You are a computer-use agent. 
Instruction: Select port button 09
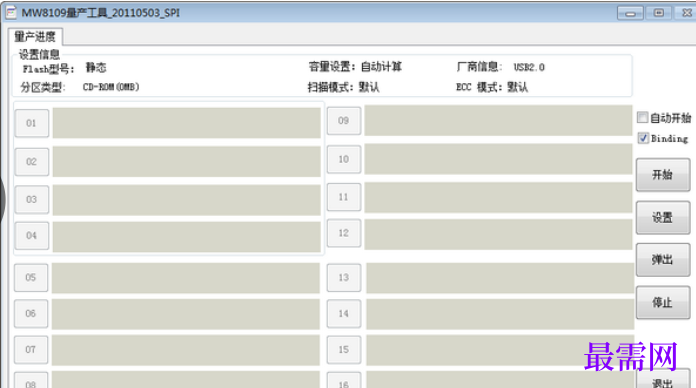[x=344, y=120]
